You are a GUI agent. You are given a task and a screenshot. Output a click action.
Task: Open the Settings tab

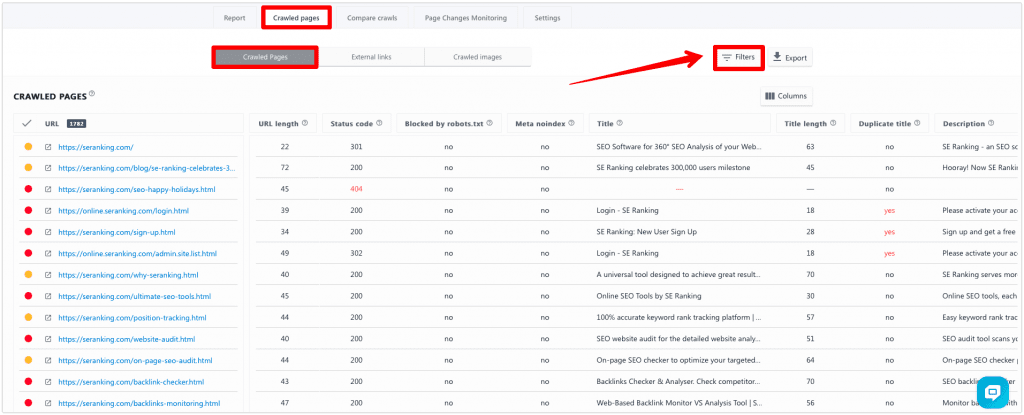pos(547,18)
